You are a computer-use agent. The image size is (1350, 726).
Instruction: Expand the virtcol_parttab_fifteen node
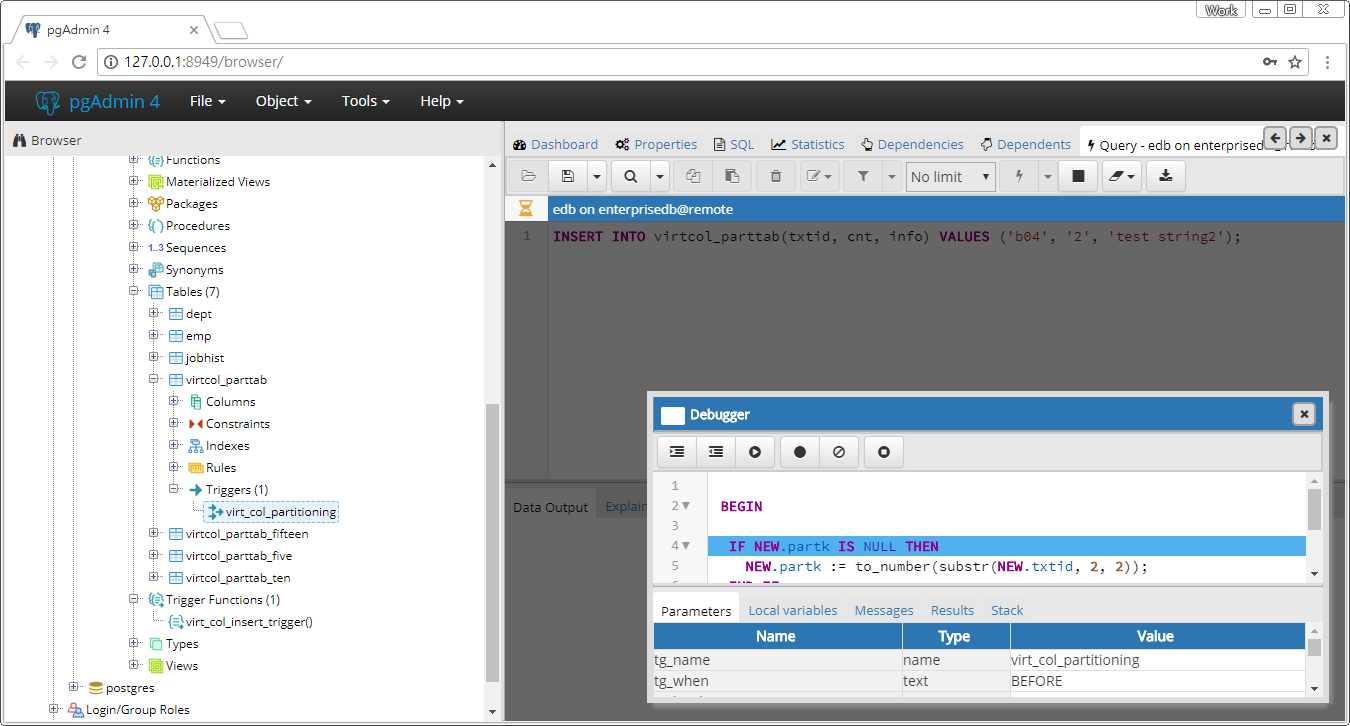click(154, 534)
